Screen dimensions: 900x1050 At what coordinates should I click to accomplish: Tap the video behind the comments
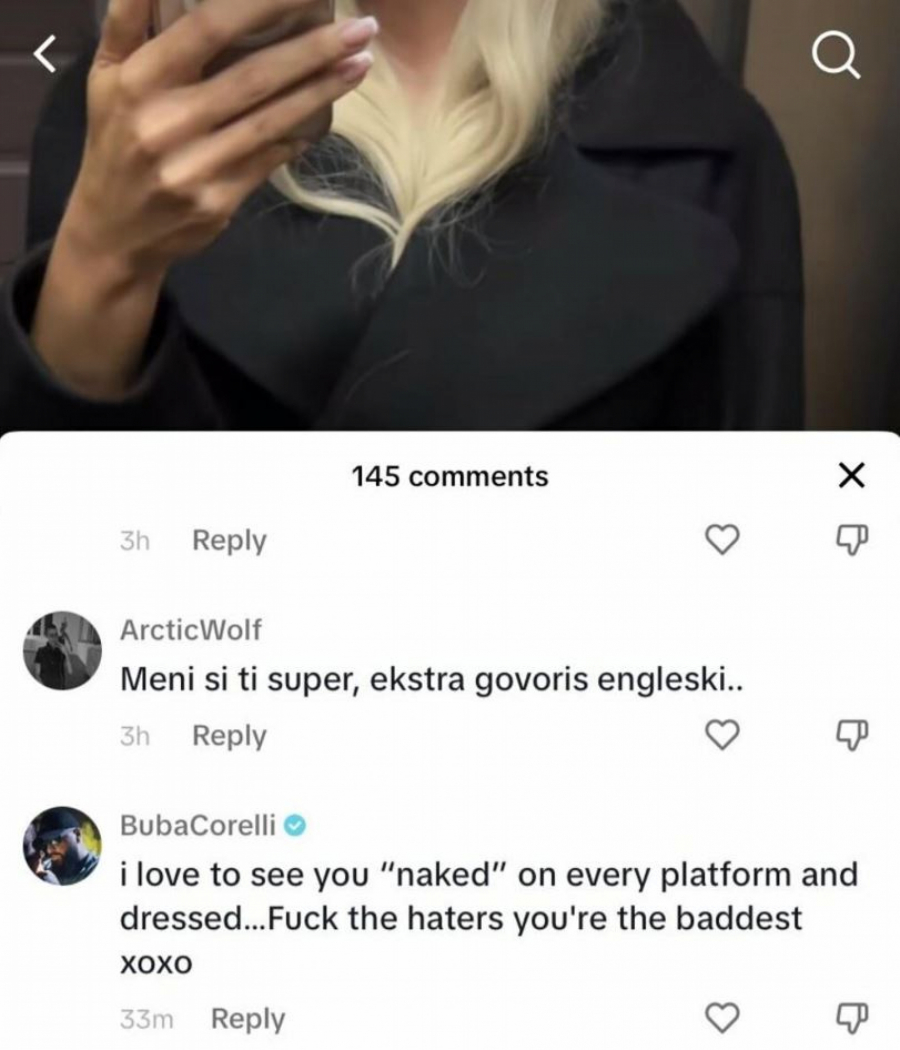point(450,250)
